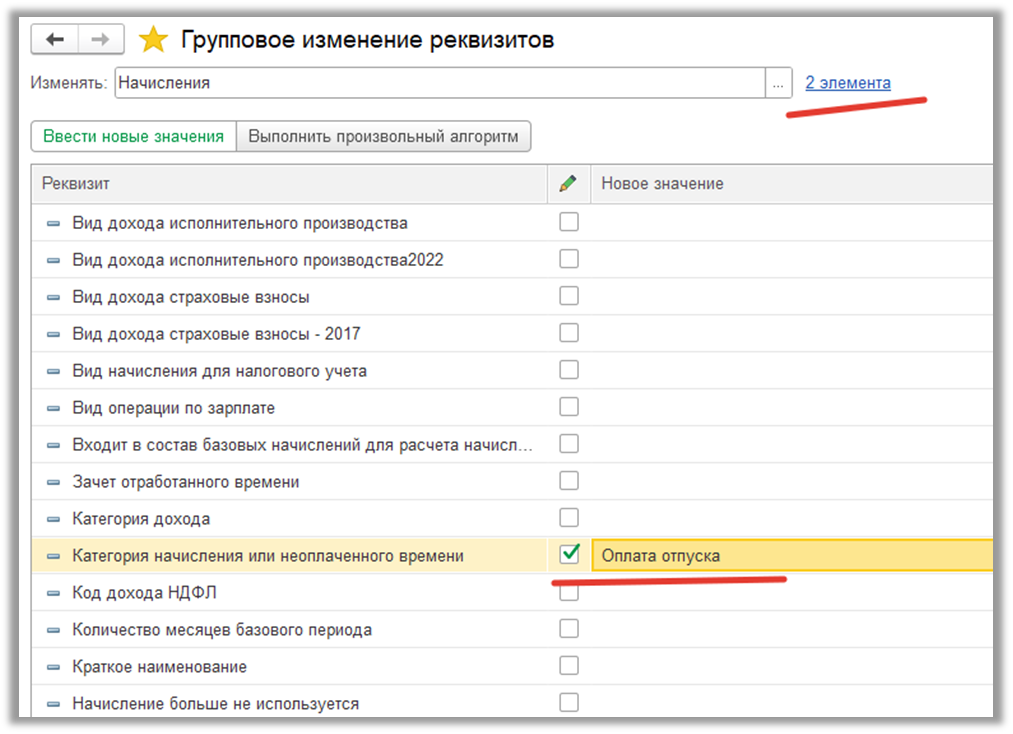This screenshot has height=734, width=1013.
Task: Switch to Выполнить произвольный алгоритм tab
Action: click(383, 137)
